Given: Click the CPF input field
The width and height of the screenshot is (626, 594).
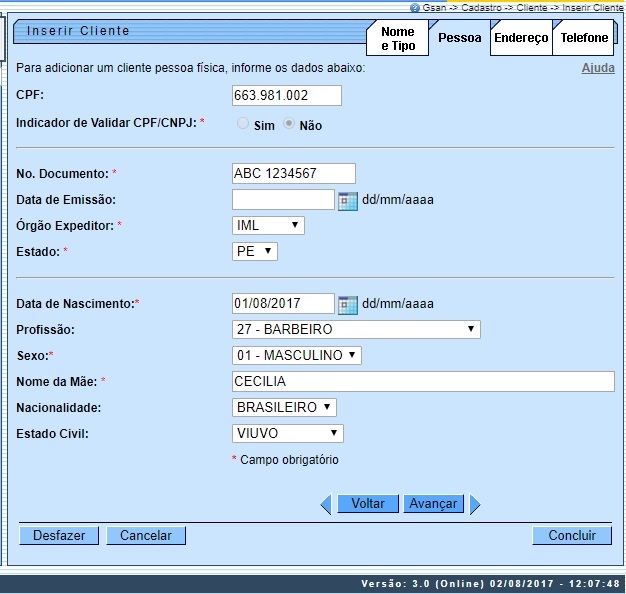Looking at the screenshot, I should click(286, 96).
